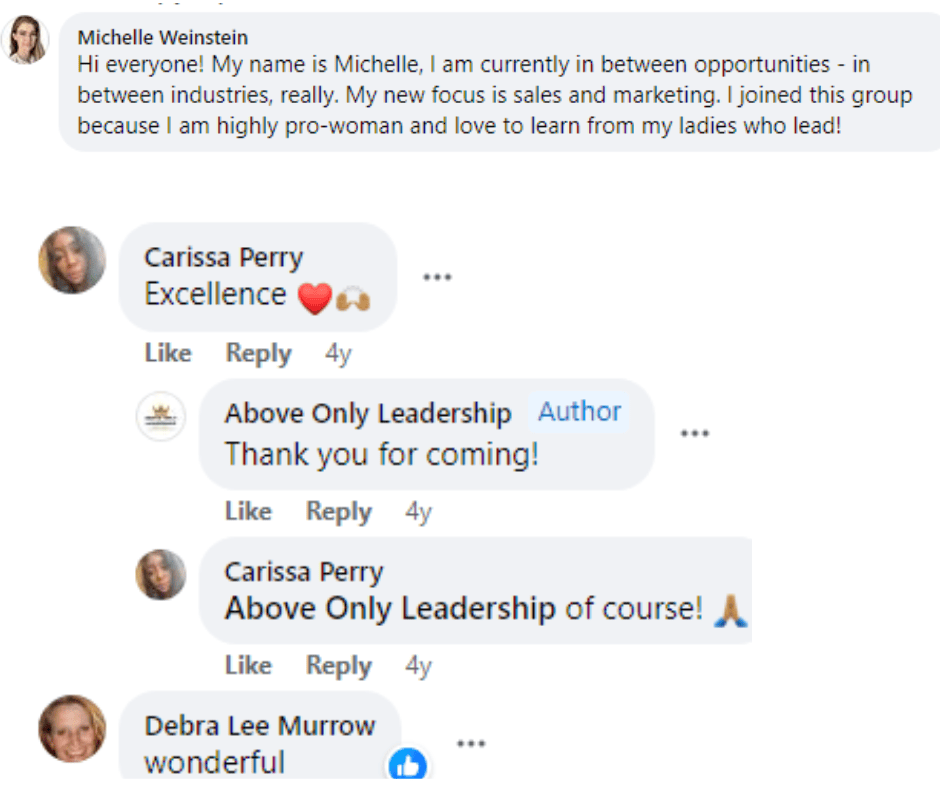Open Michelle Weinstein's profile name link
The image size is (940, 788).
(163, 37)
